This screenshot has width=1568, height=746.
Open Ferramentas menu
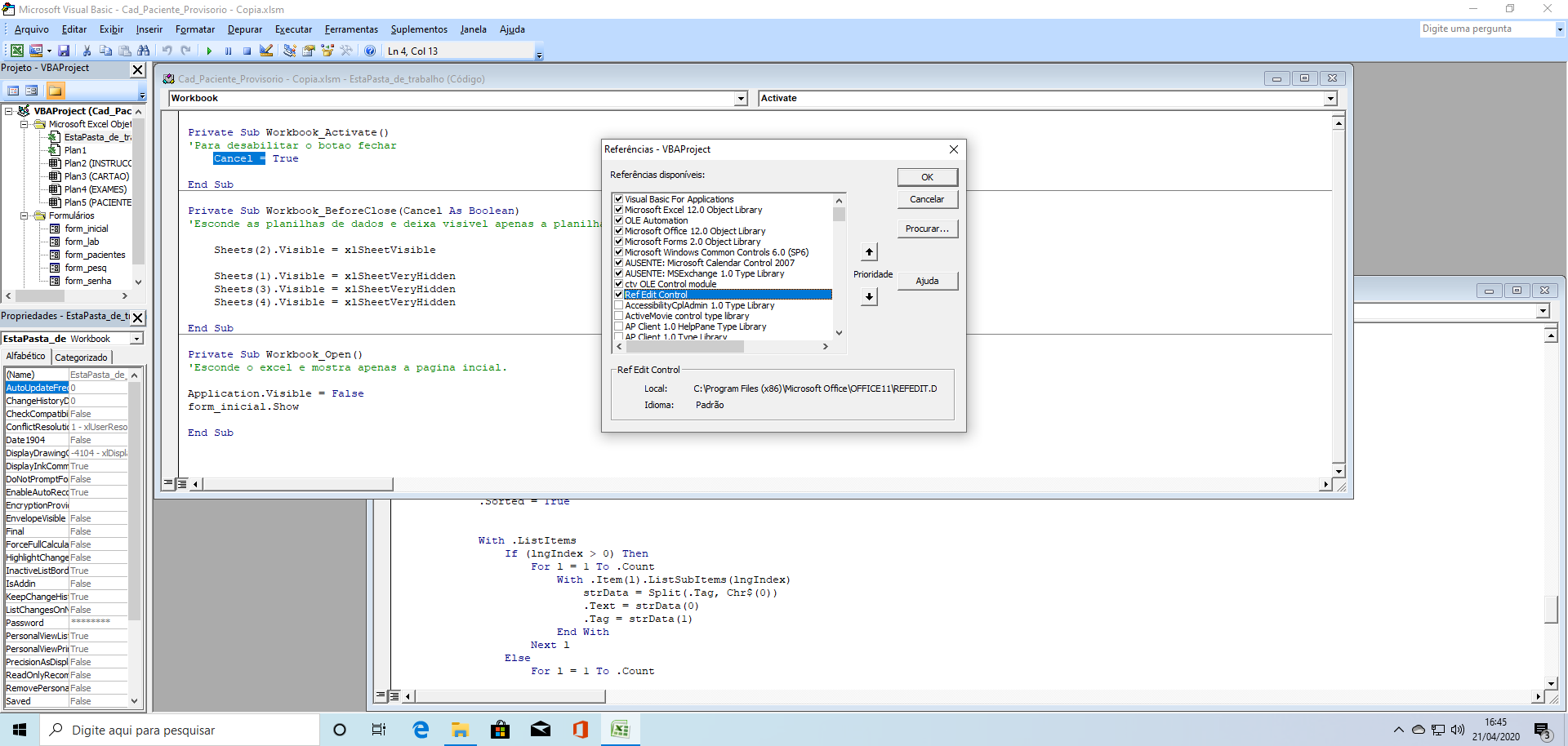(351, 29)
